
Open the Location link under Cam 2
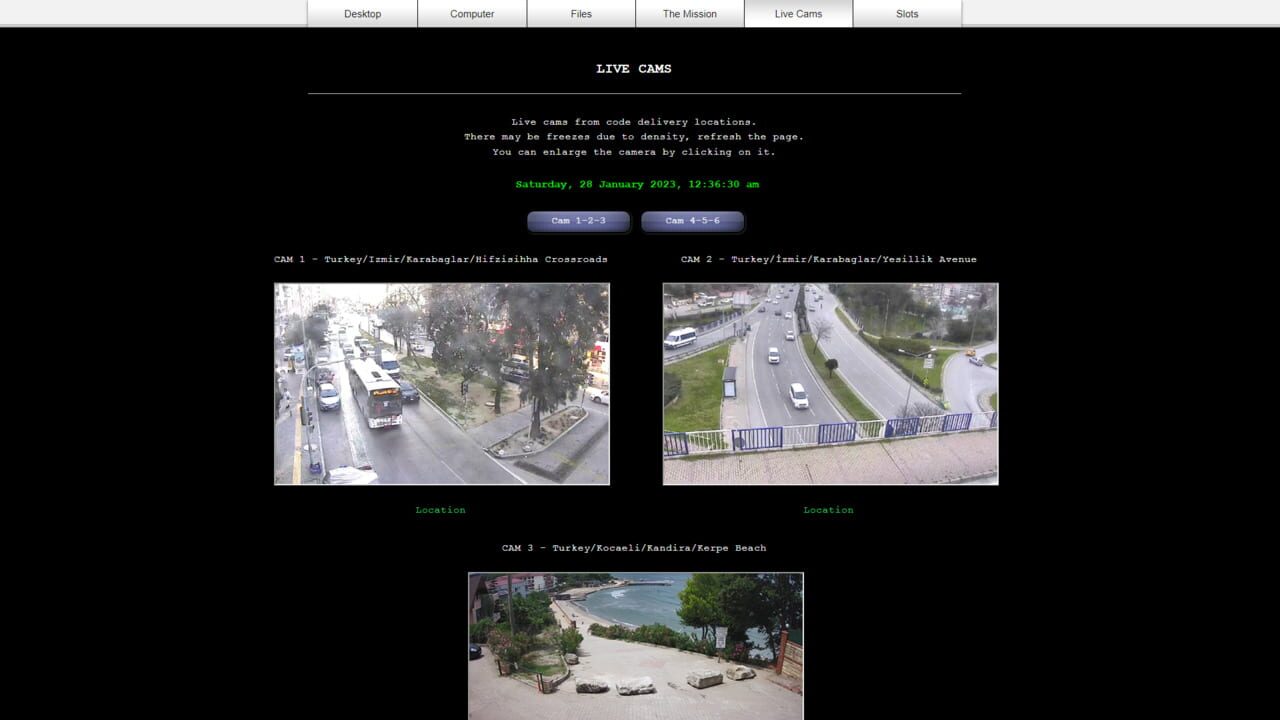tap(828, 509)
